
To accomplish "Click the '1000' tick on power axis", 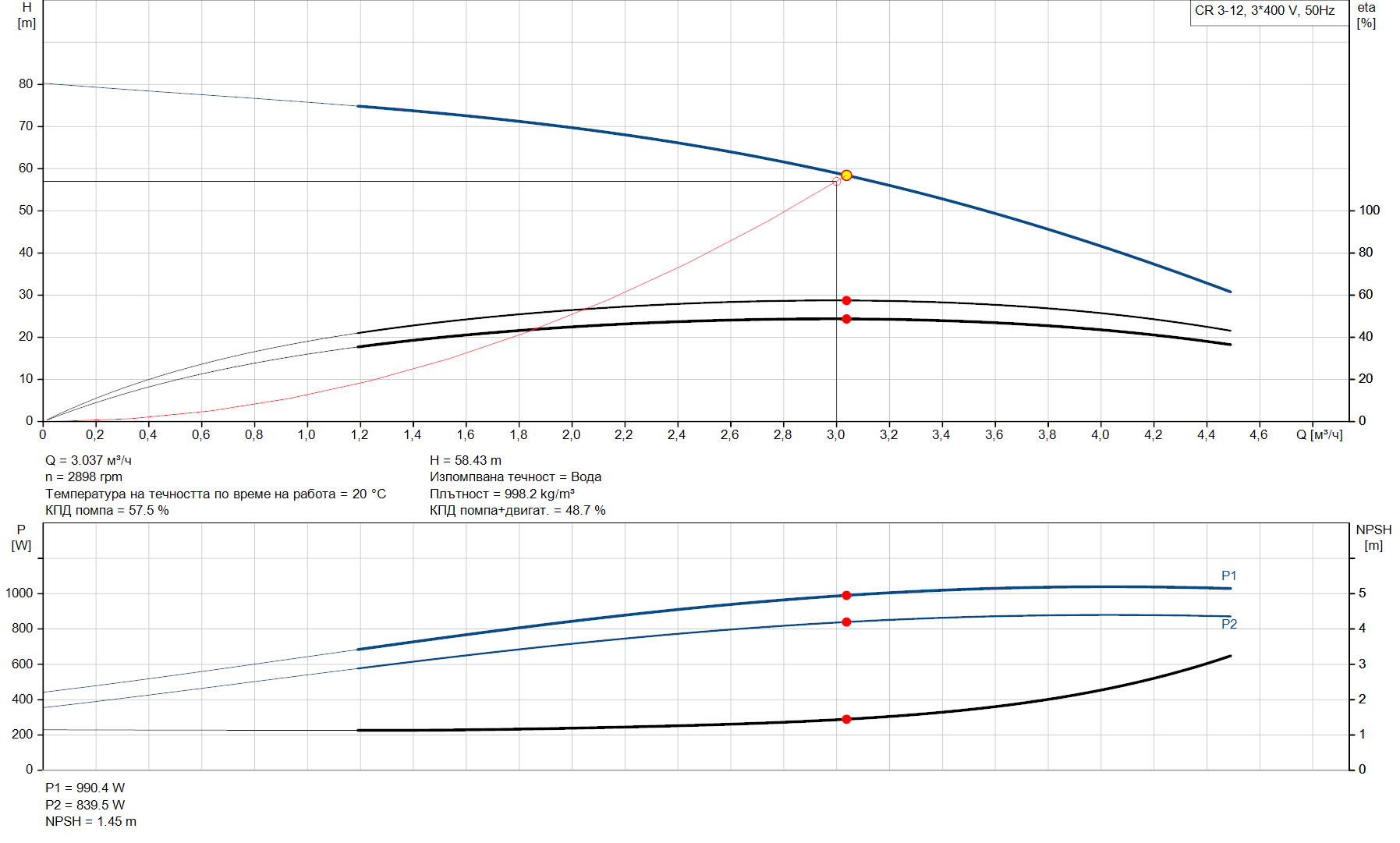I will click(19, 593).
